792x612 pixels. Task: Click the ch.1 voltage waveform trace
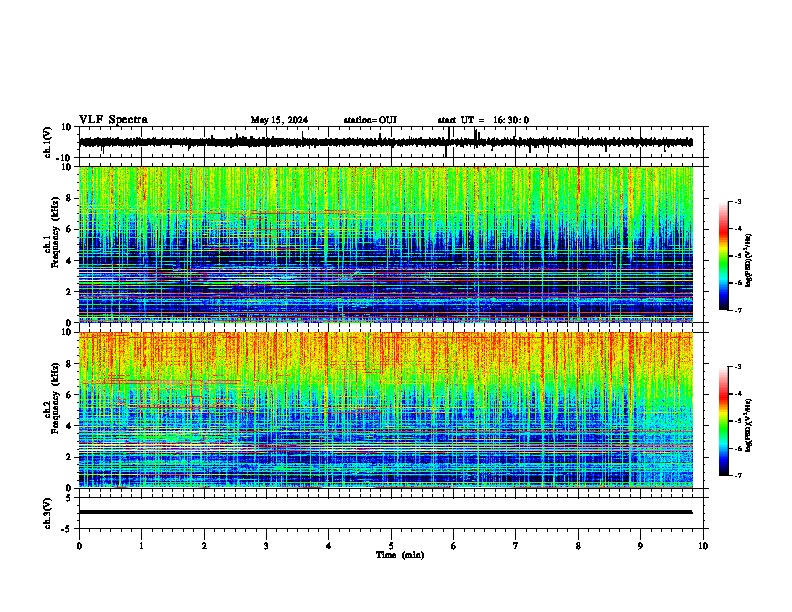coord(385,142)
